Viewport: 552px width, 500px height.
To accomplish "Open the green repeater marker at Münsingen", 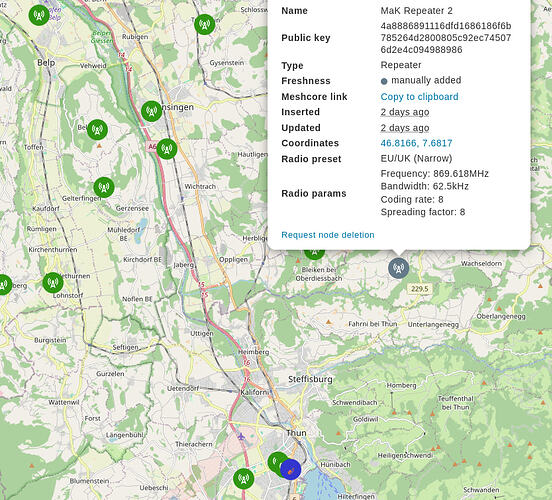I will 151,111.
